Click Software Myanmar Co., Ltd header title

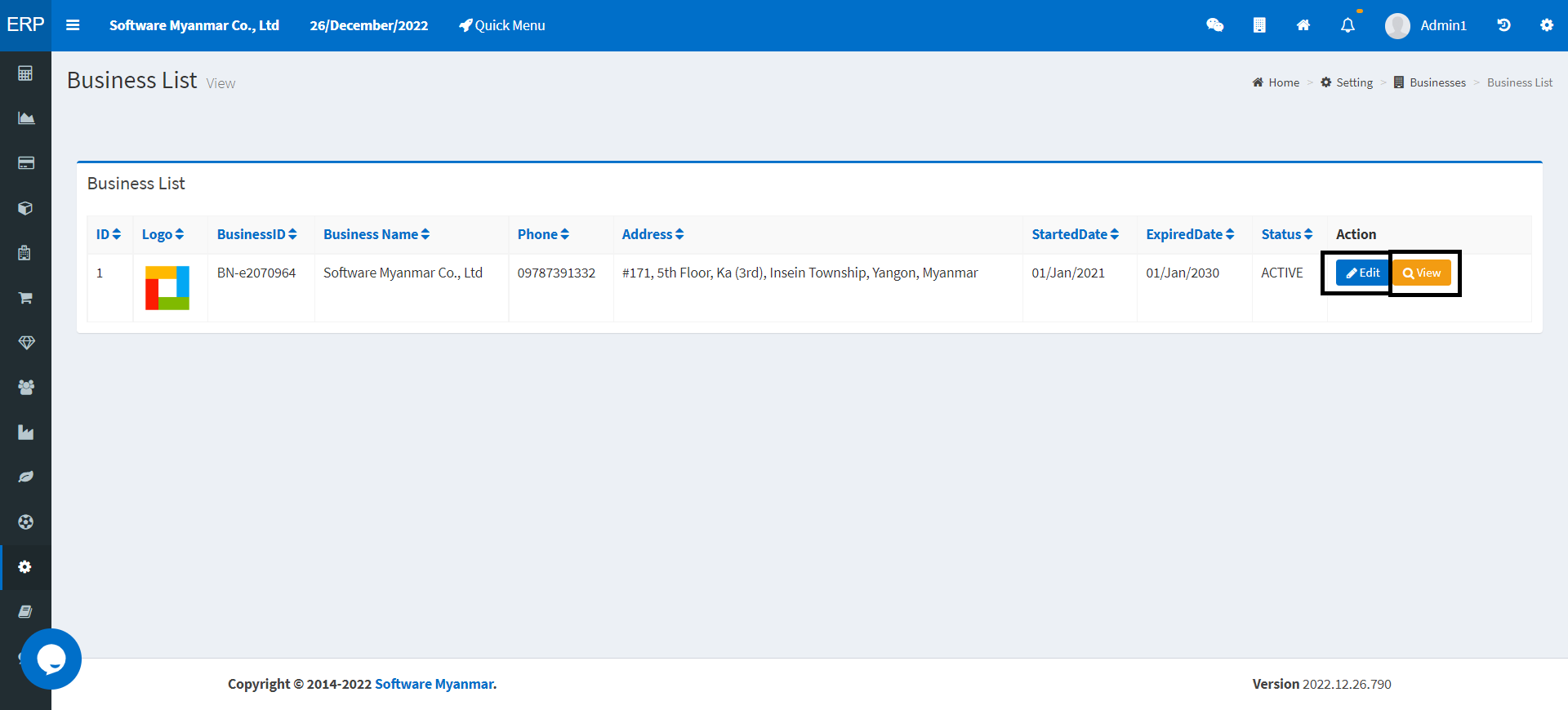pyautogui.click(x=194, y=25)
